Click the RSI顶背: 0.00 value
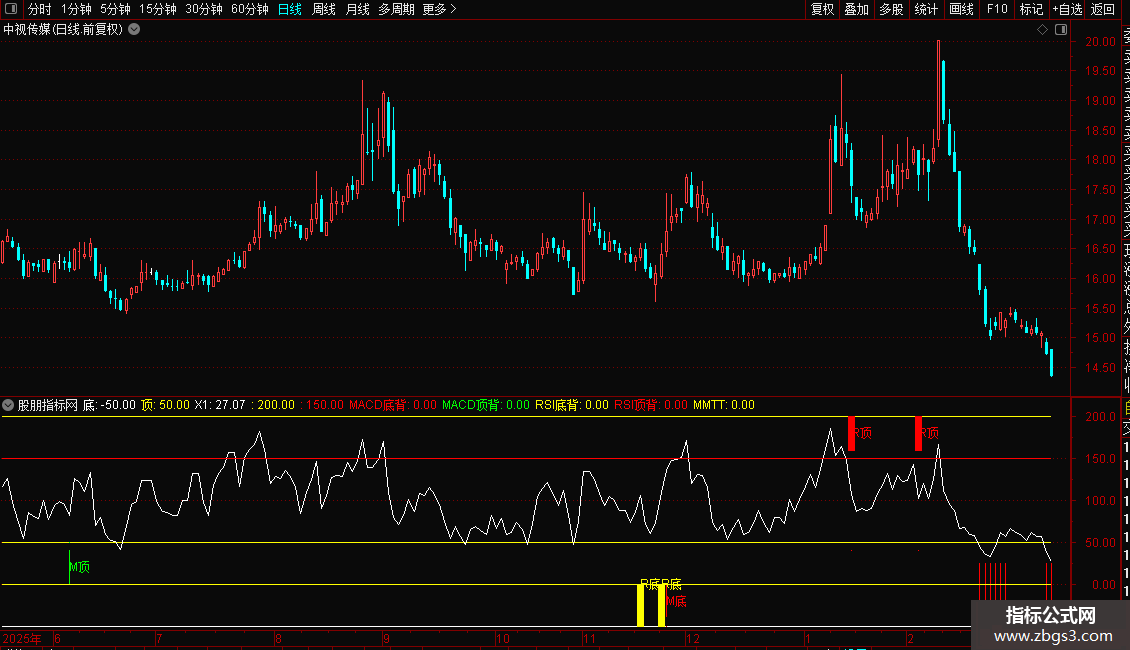The height and width of the screenshot is (650, 1130). [651, 405]
